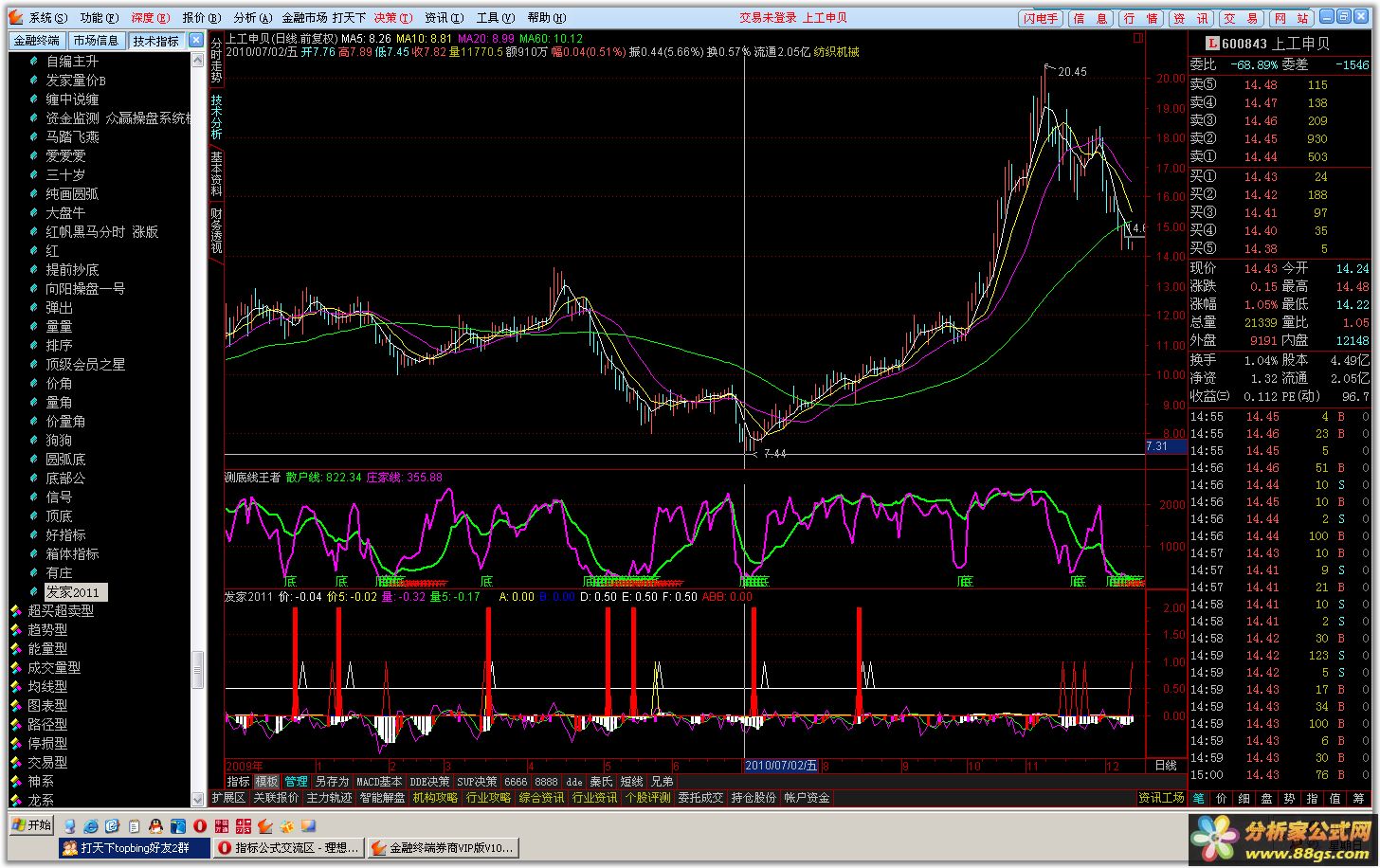
Task: Click the 底部公 indicator icon
Action: [35, 479]
